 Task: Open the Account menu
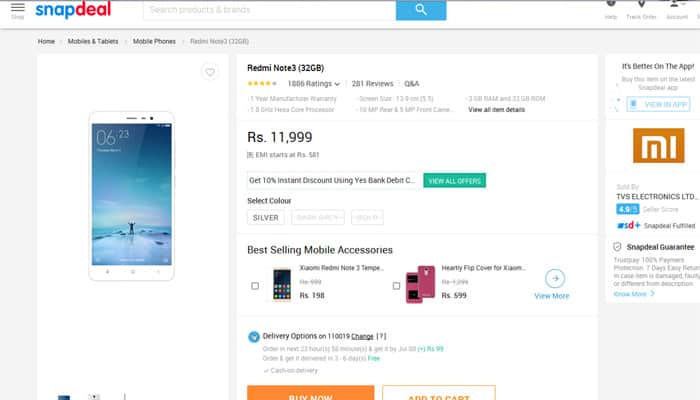[x=677, y=10]
